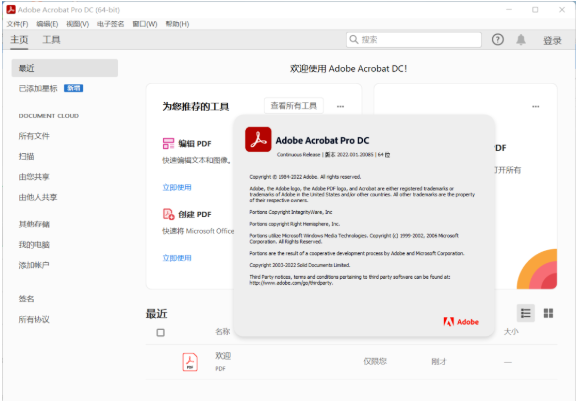Open the 文件(F) menu
This screenshot has height=401, width=576.
pyautogui.click(x=17, y=24)
